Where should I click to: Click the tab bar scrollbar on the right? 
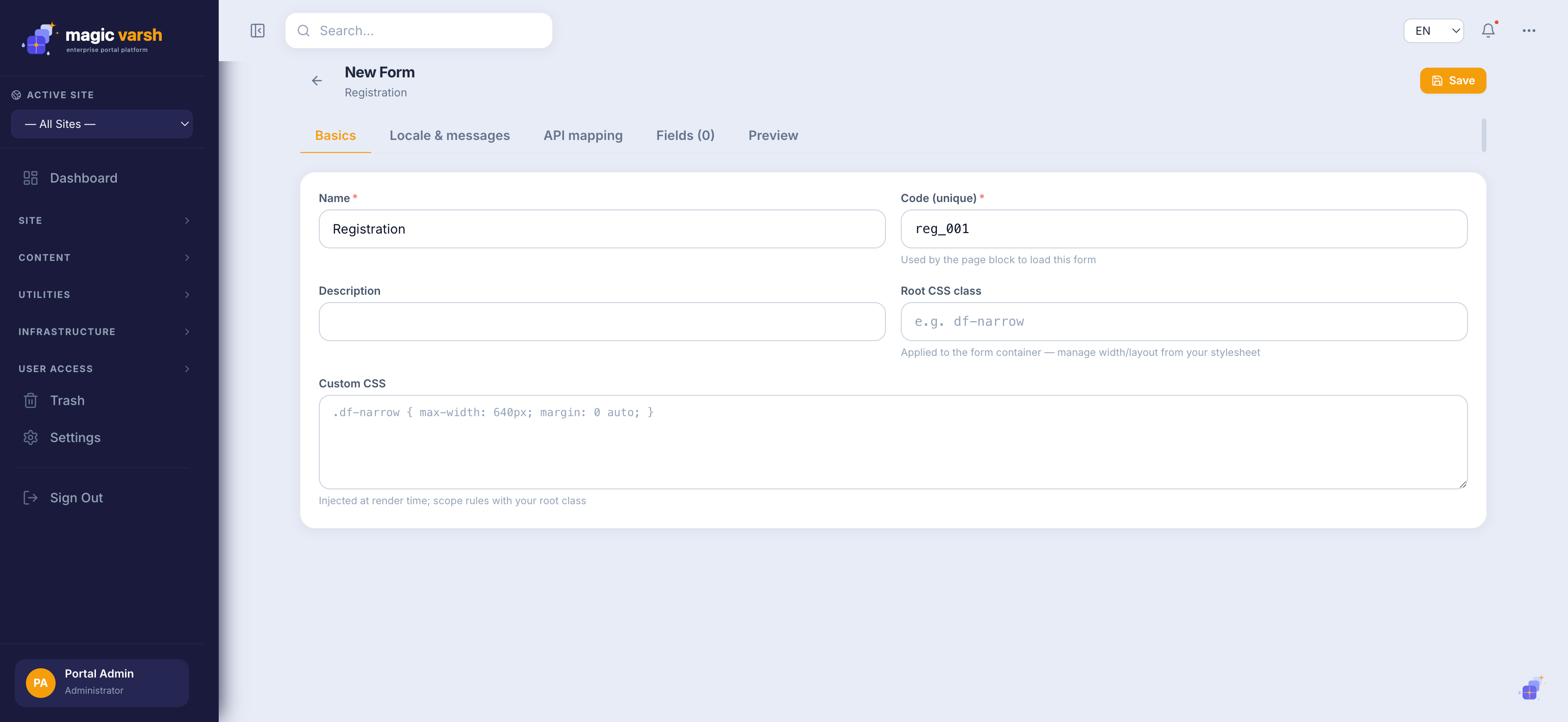[1483, 135]
